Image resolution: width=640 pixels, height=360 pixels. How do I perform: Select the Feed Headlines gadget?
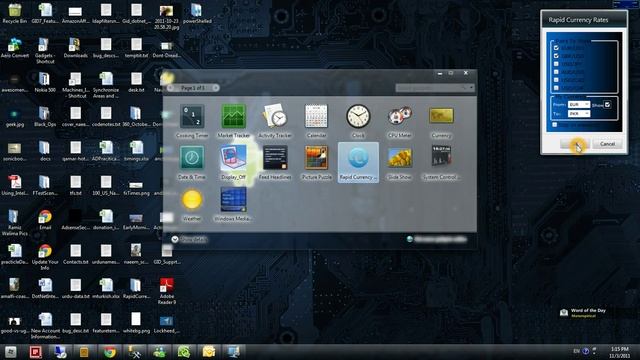click(275, 163)
